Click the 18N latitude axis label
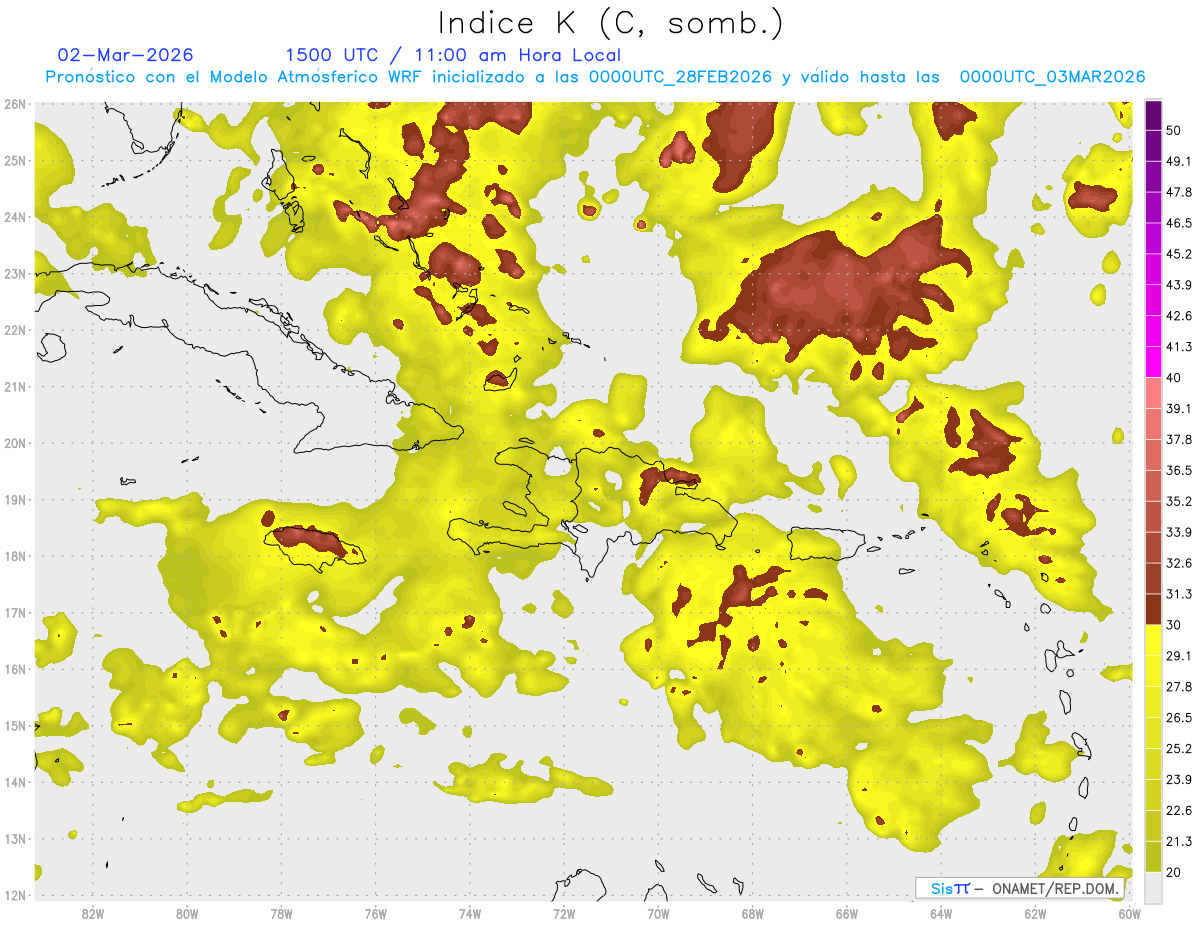 tap(15, 556)
